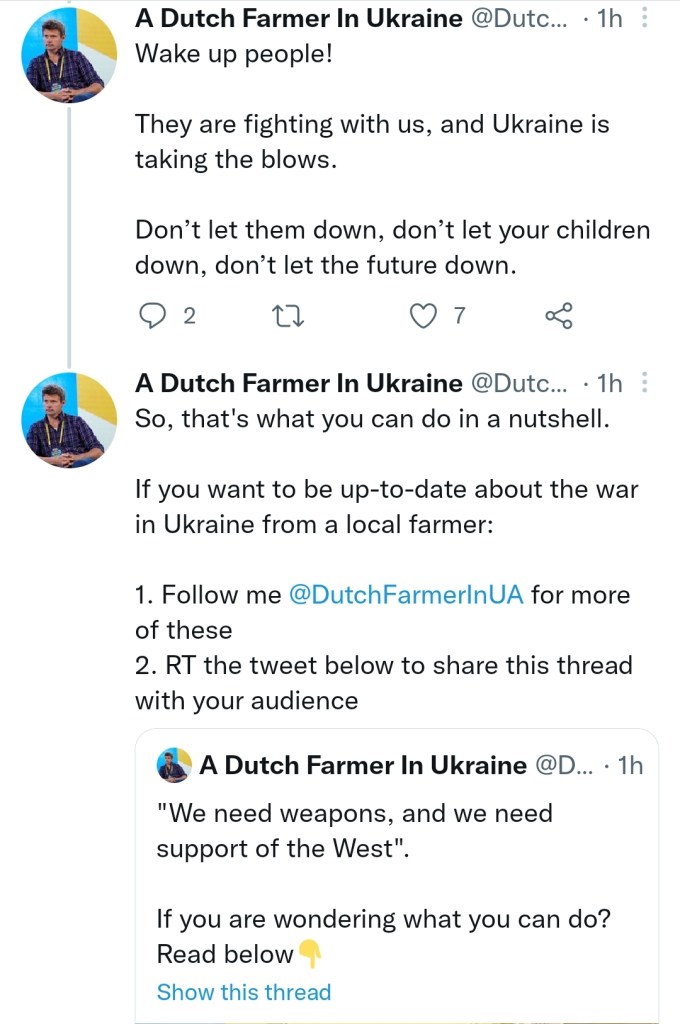This screenshot has width=680, height=1024.
Task: Open author name on first tweet
Action: click(x=298, y=18)
